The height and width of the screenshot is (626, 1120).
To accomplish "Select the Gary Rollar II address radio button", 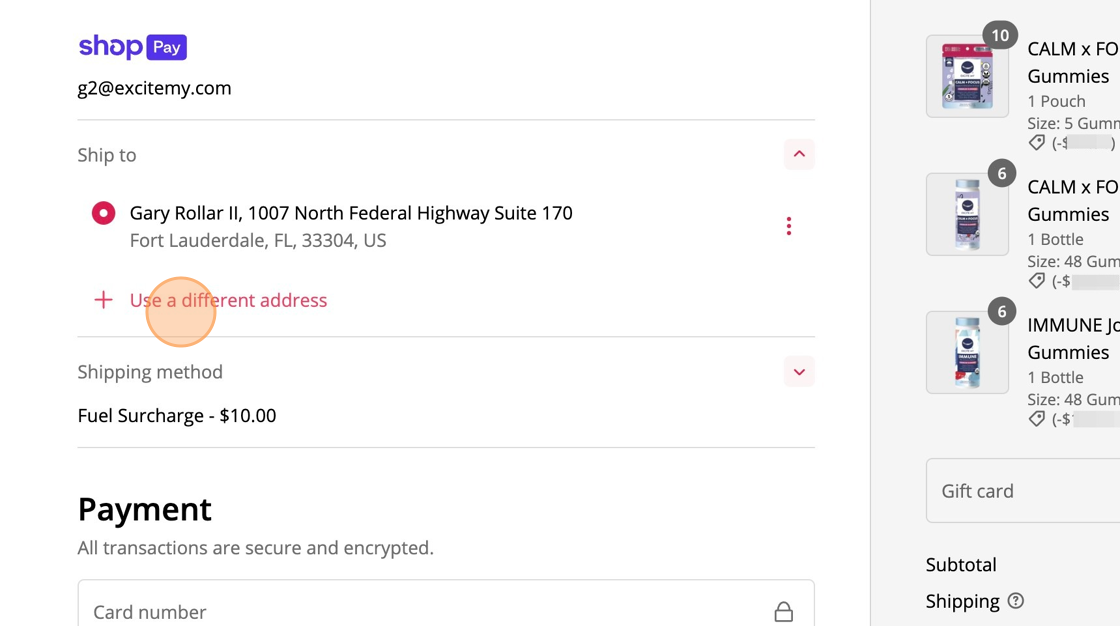I will point(104,213).
